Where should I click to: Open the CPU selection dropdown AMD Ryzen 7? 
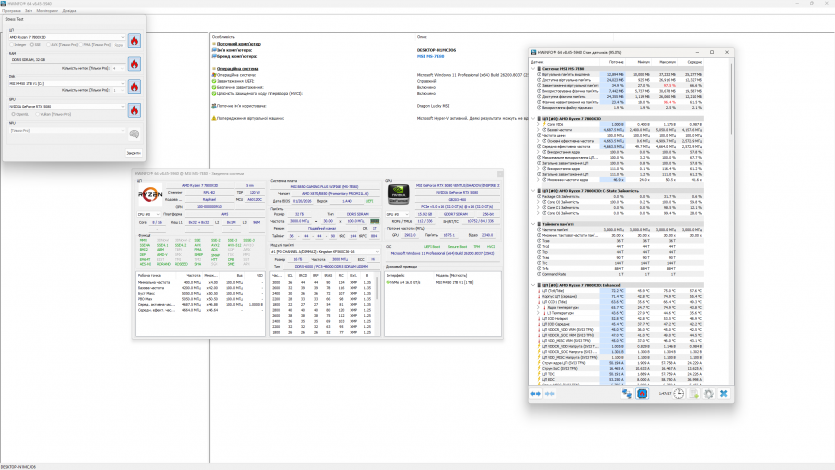click(x=67, y=37)
